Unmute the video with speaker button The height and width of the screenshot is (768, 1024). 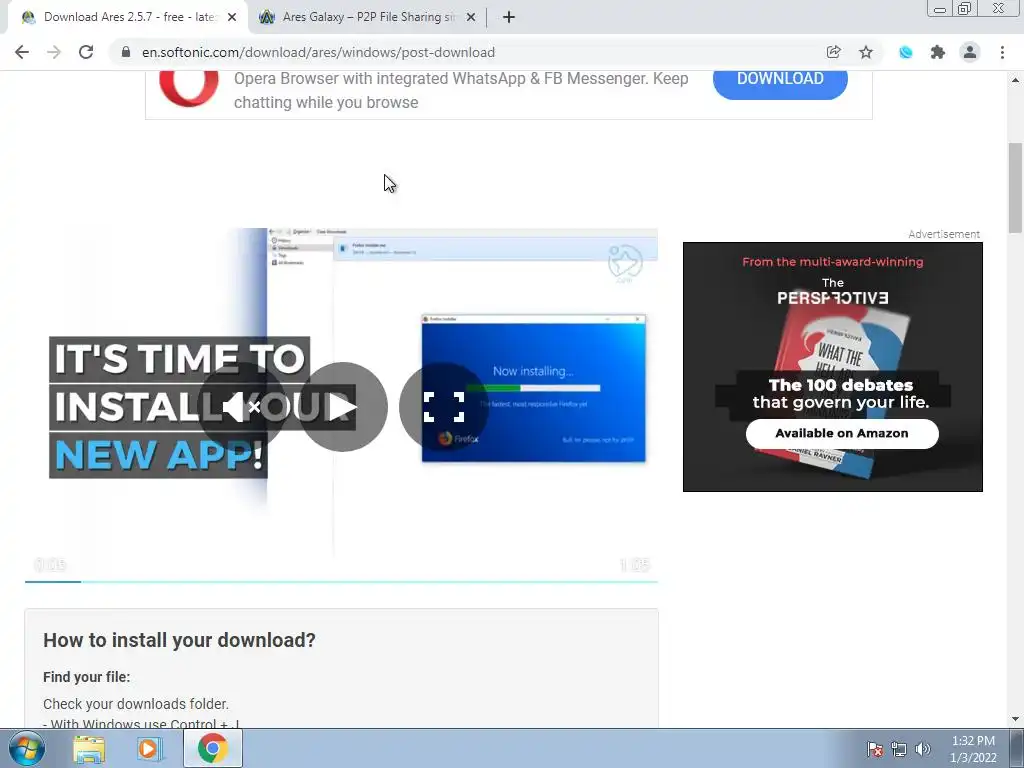tap(242, 407)
